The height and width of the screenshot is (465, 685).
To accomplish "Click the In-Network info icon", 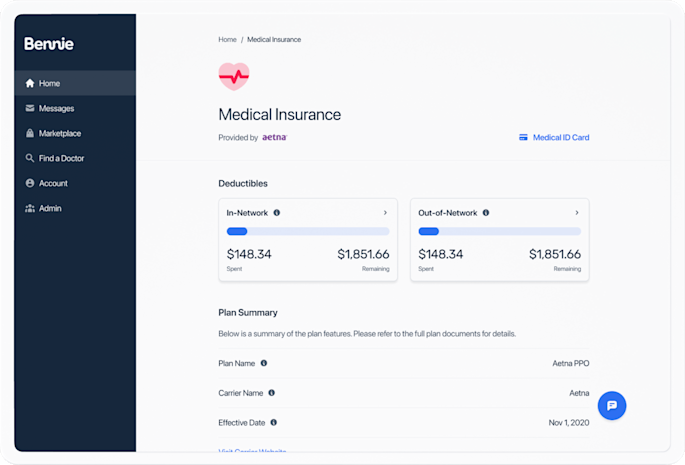I will 277,213.
